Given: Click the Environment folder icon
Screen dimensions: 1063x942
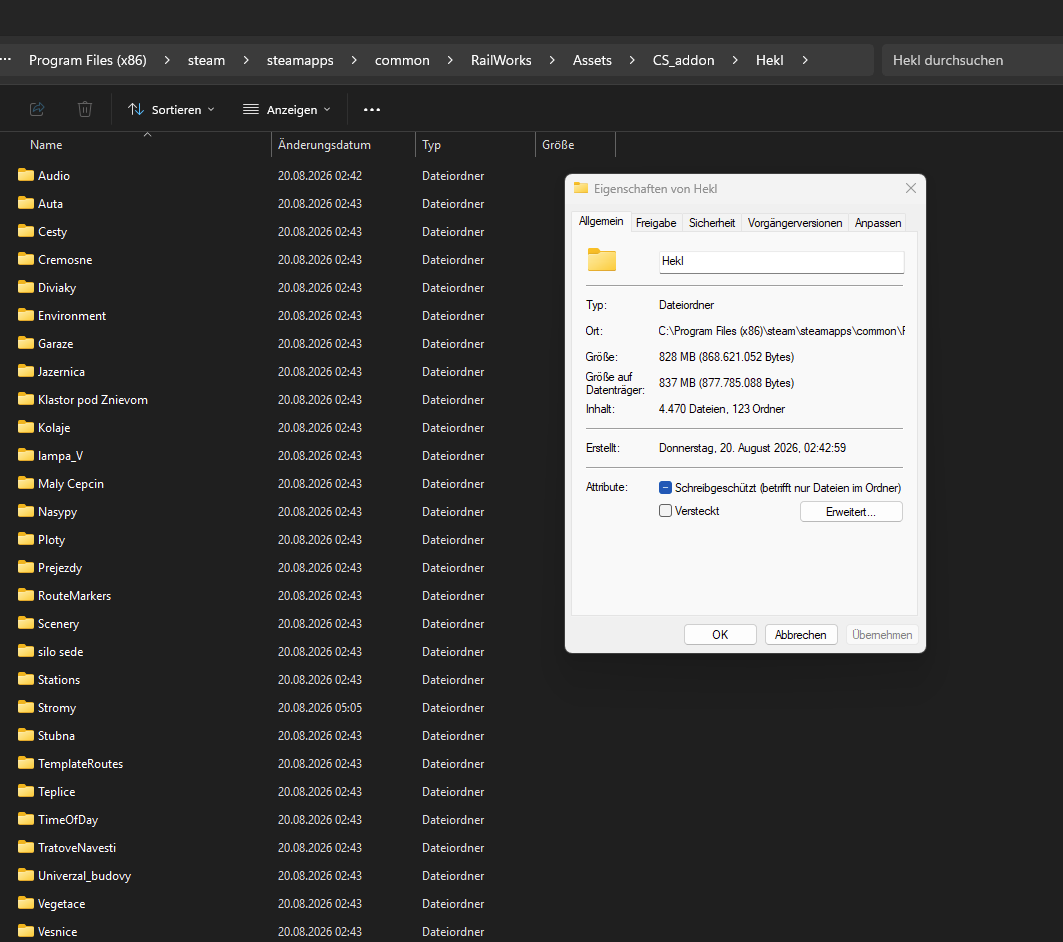Looking at the screenshot, I should [x=26, y=315].
